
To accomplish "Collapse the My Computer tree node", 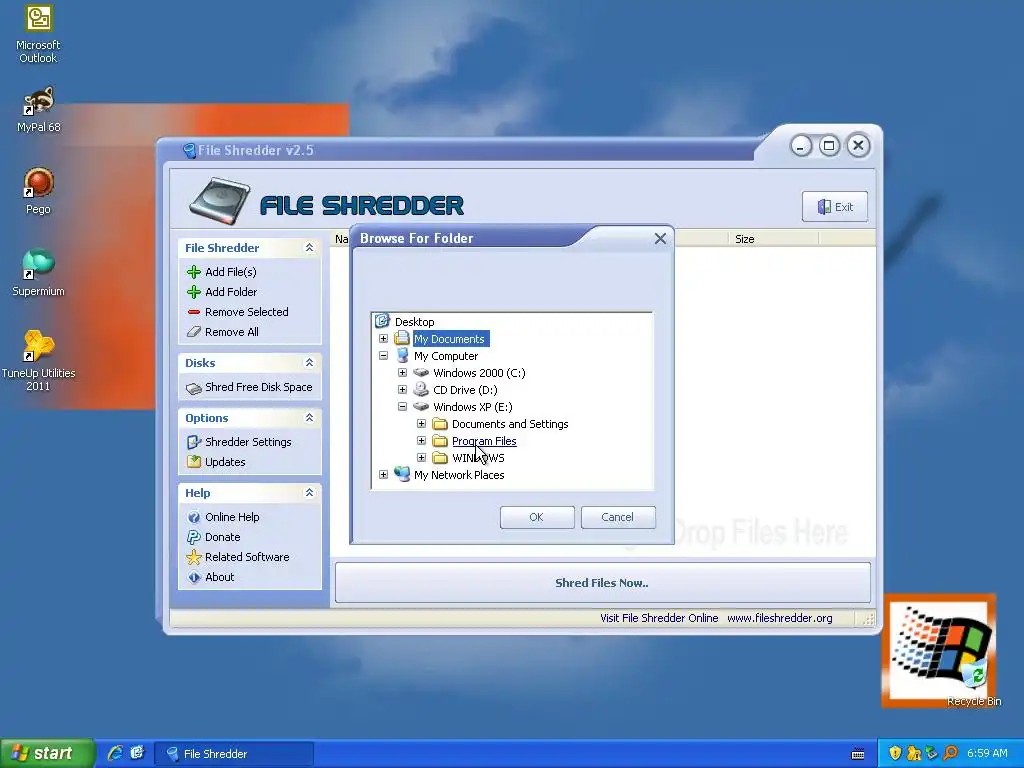I will coord(383,355).
